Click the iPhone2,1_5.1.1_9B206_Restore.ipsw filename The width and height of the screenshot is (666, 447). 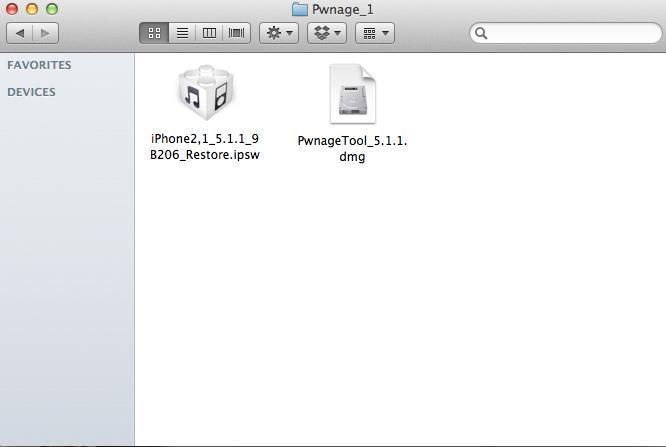tap(205, 147)
